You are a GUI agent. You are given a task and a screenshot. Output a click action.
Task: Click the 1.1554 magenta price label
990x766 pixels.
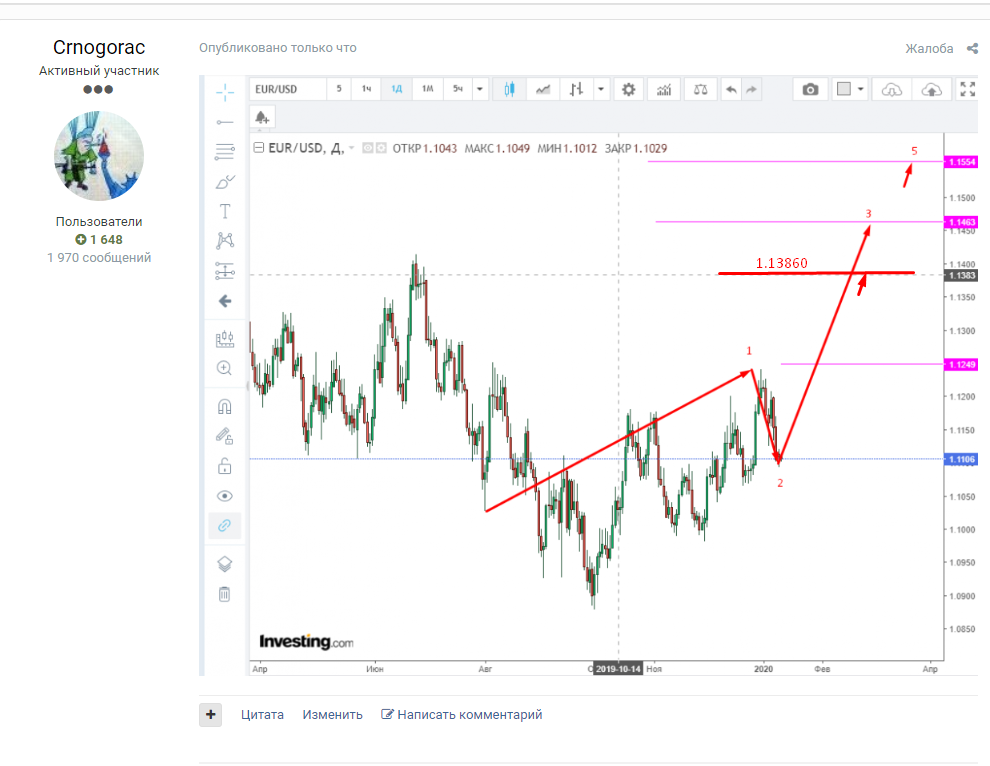(961, 162)
